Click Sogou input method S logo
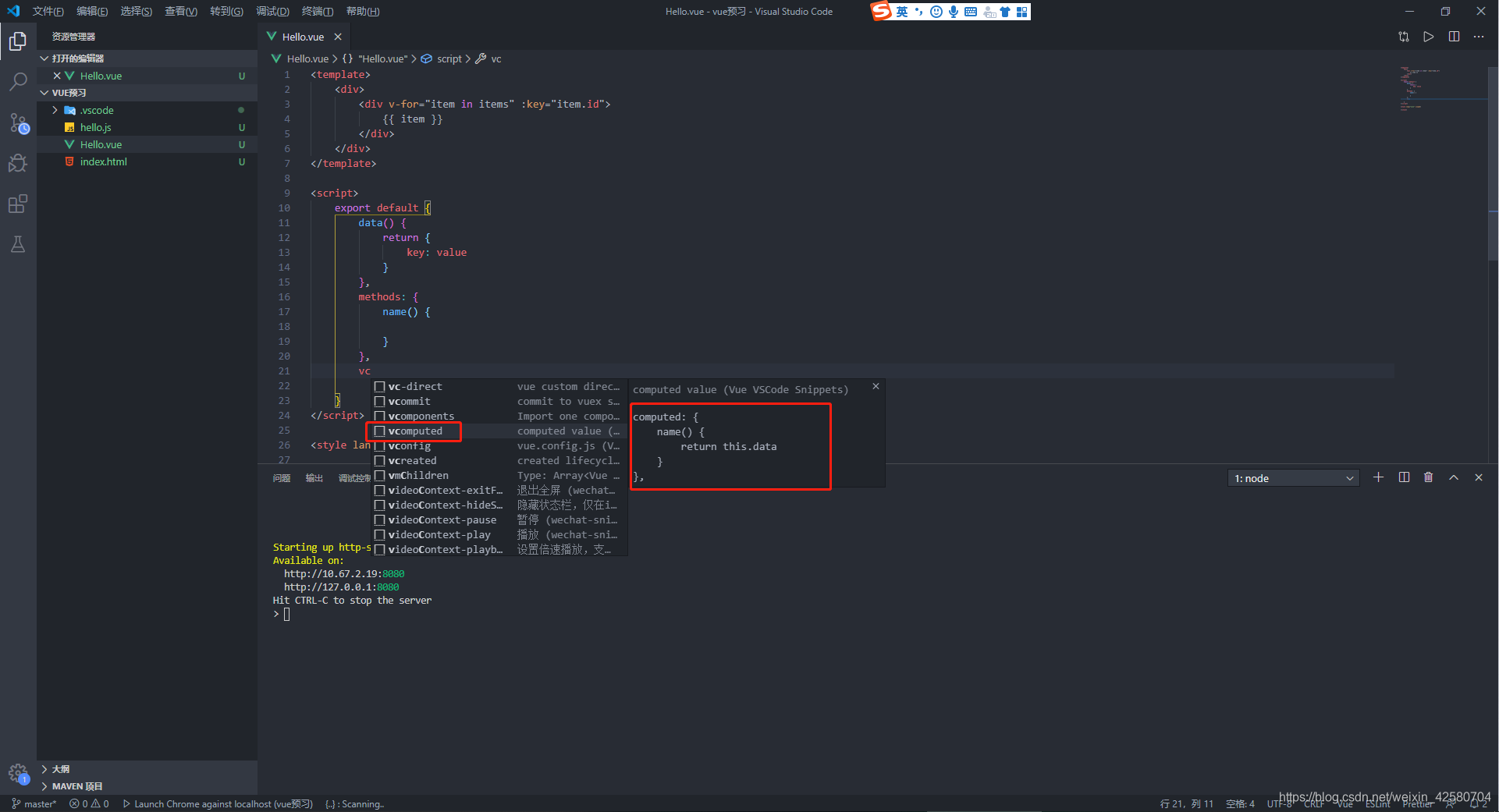This screenshot has height=812, width=1499. (x=881, y=11)
